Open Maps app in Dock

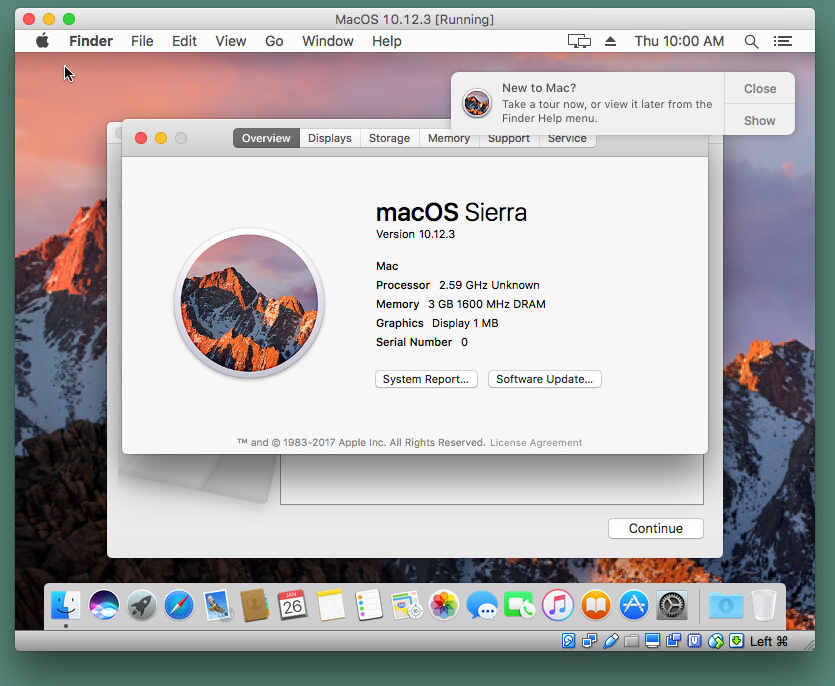pyautogui.click(x=406, y=606)
